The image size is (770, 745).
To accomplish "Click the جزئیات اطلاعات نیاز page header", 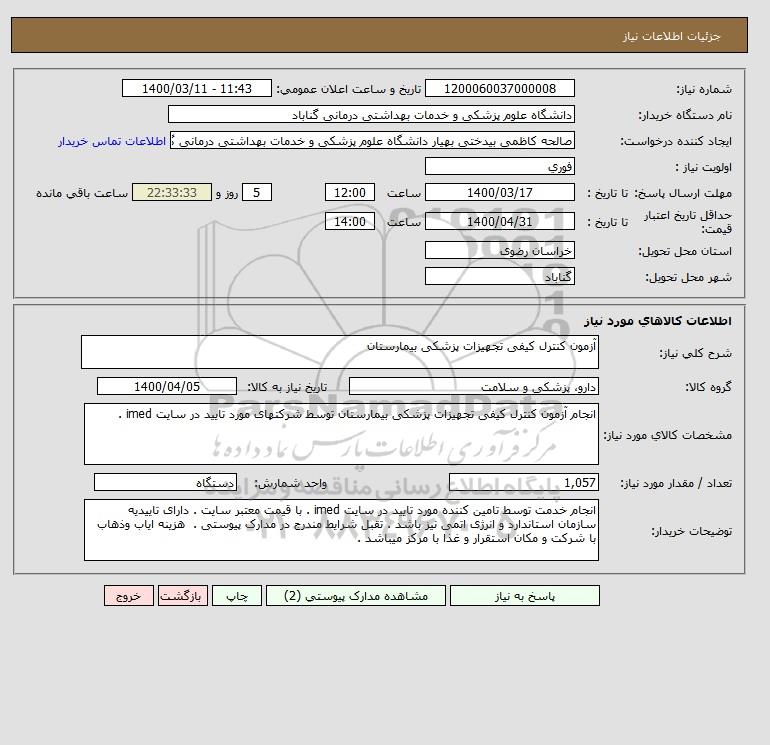I will (x=671, y=36).
